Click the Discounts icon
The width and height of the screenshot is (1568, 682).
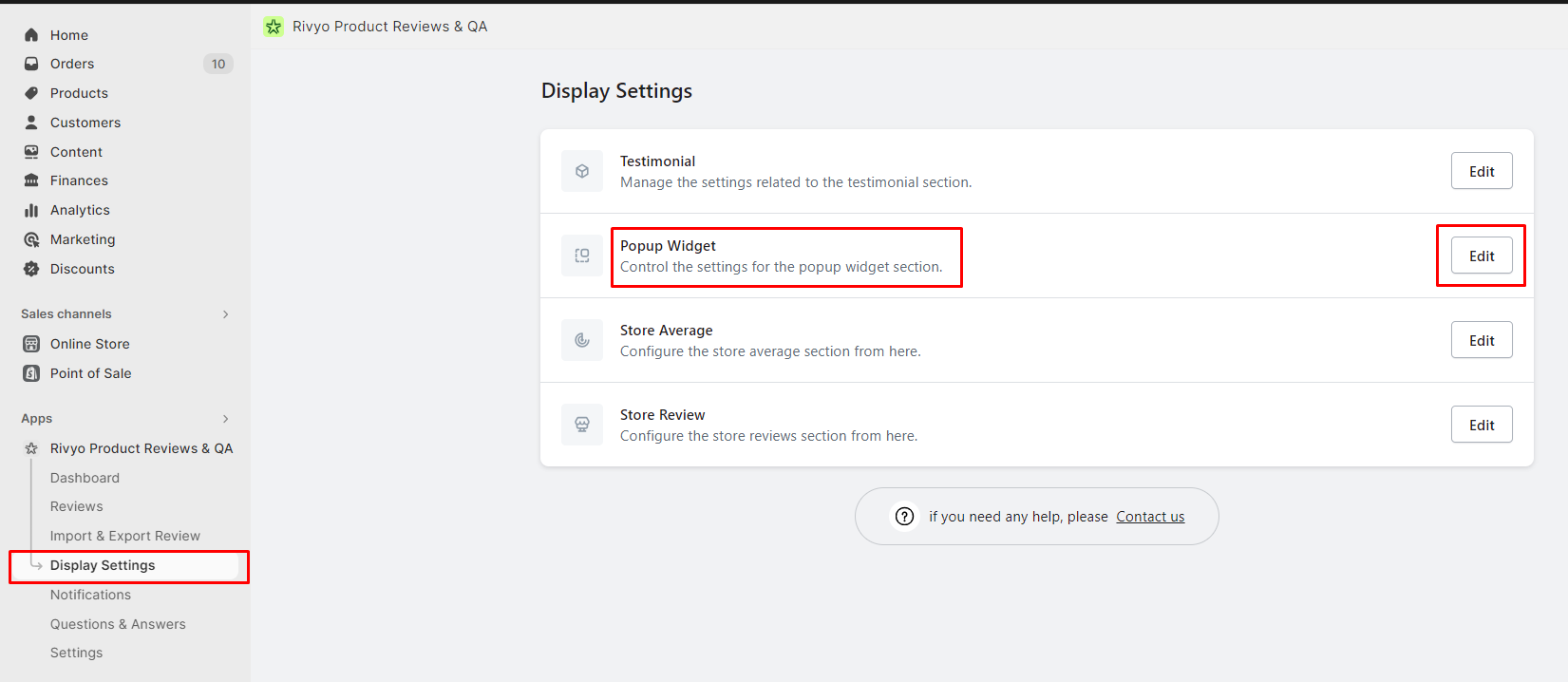(x=30, y=269)
